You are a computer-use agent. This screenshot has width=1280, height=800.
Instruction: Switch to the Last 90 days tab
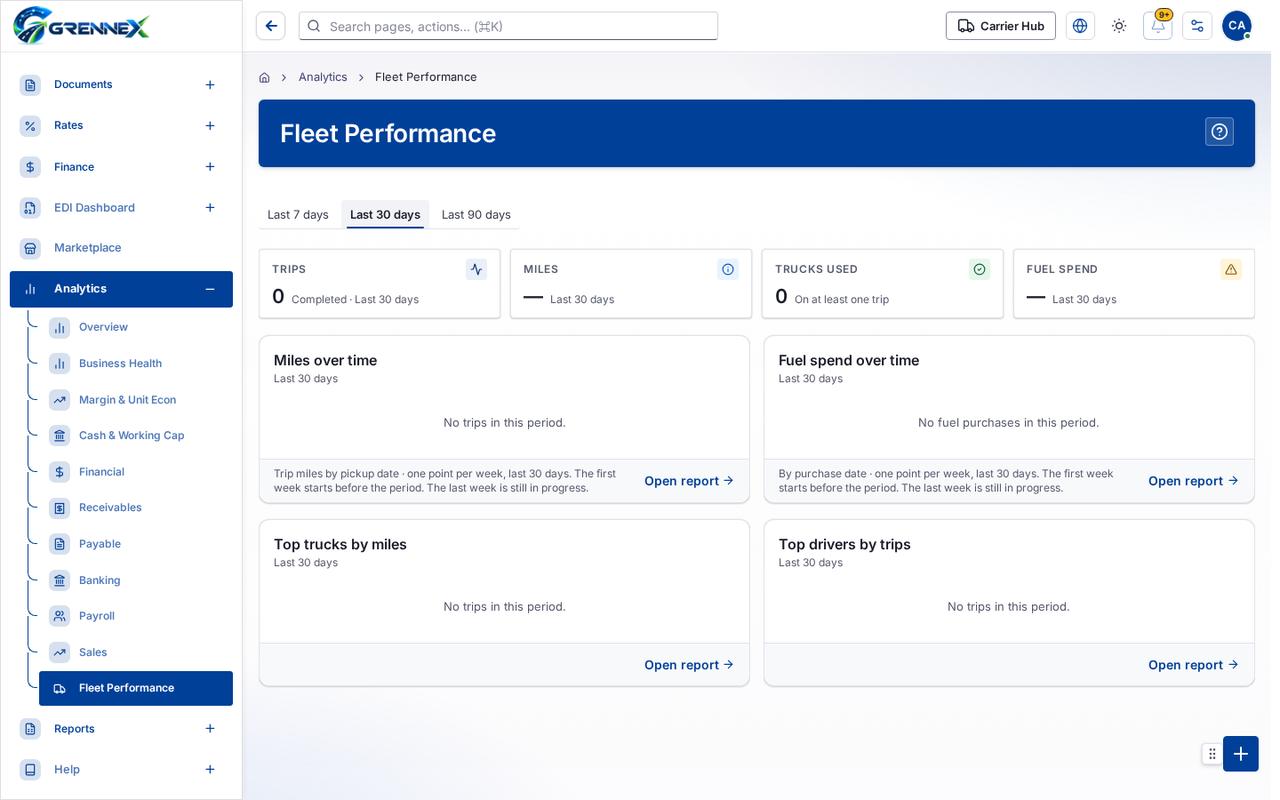(476, 214)
